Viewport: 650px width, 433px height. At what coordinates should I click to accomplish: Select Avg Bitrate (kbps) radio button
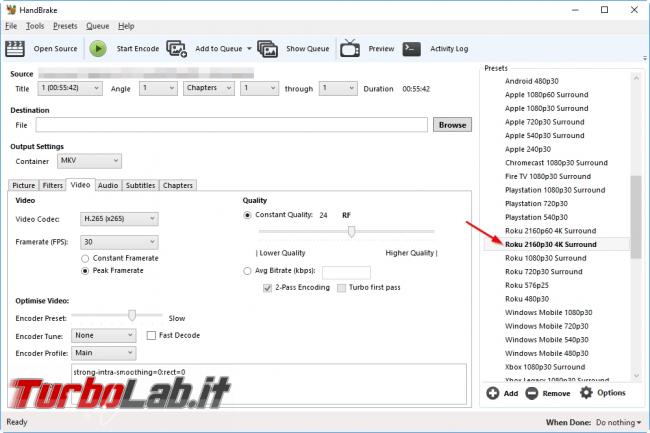pos(247,271)
